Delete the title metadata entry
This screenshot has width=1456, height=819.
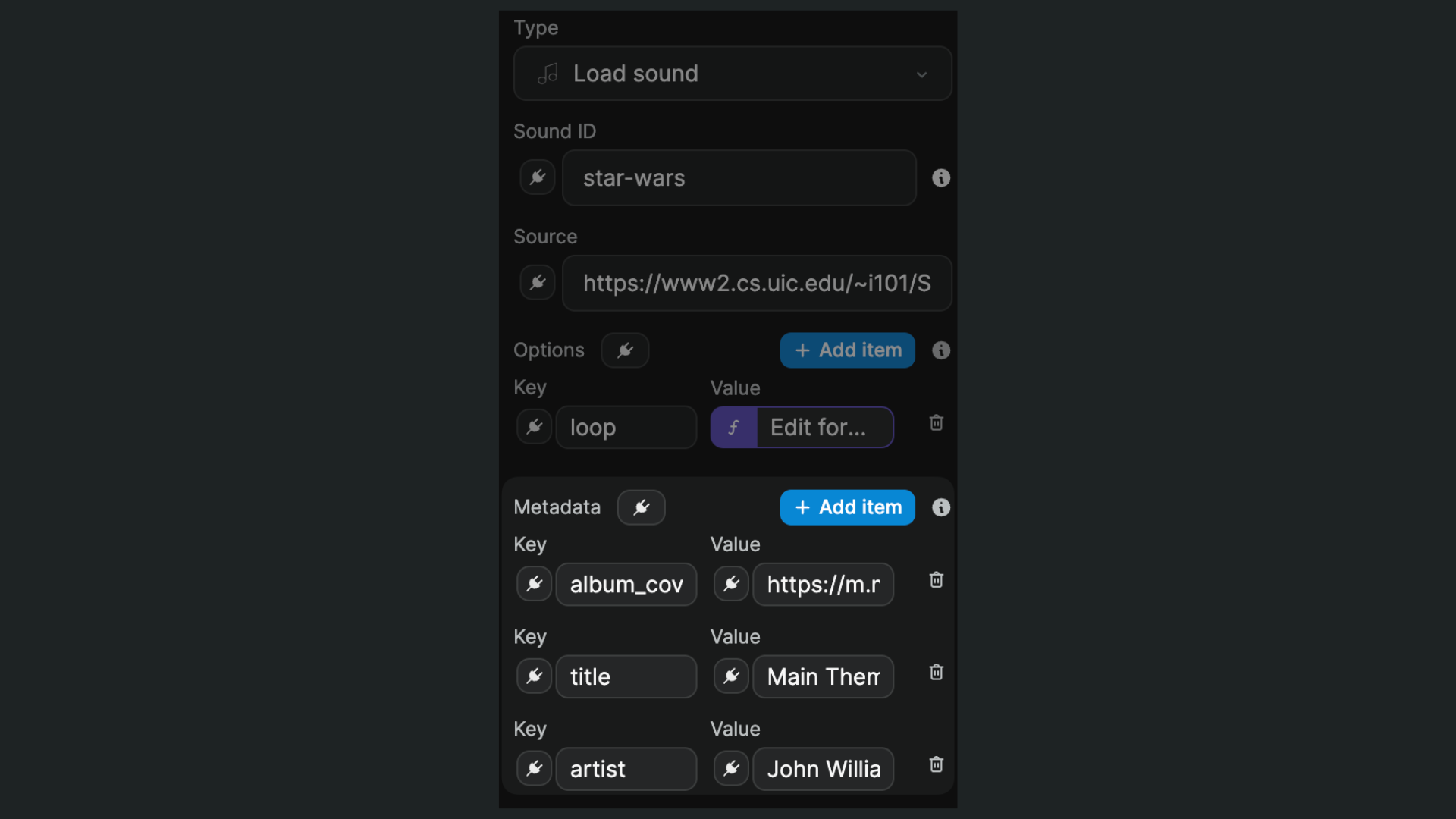tap(935, 673)
